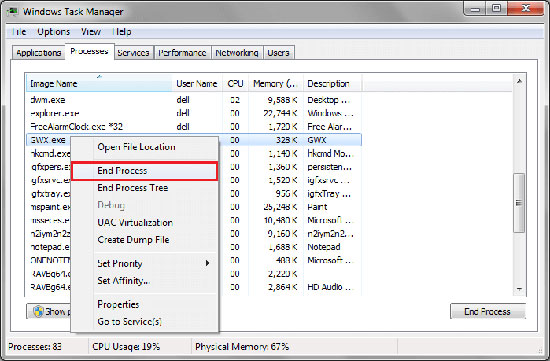Click the End Process button at bottom right
This screenshot has height=361, width=550.
click(488, 311)
